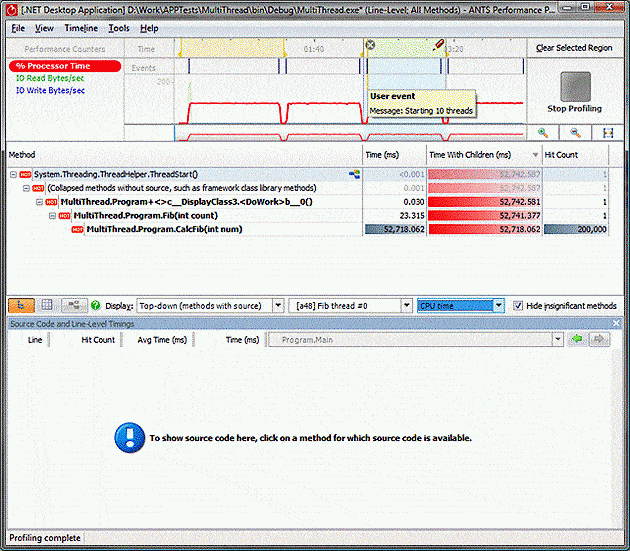
Task: Sort by Hit Count column header
Action: coord(575,155)
